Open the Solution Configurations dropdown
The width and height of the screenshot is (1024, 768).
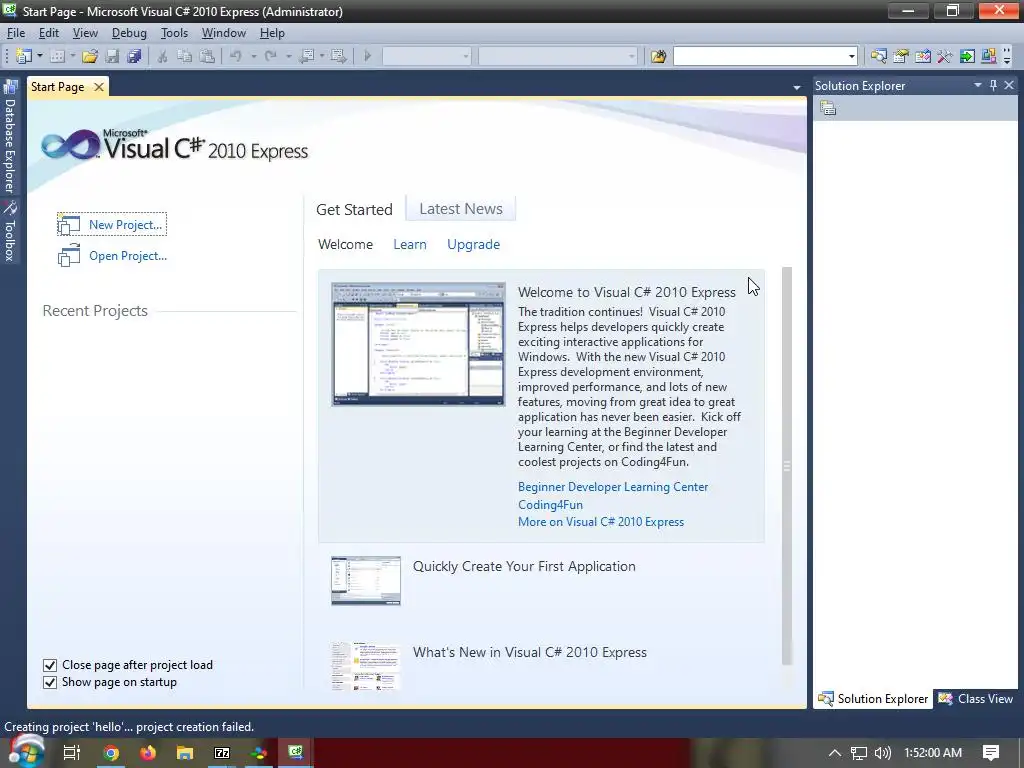pyautogui.click(x=426, y=56)
